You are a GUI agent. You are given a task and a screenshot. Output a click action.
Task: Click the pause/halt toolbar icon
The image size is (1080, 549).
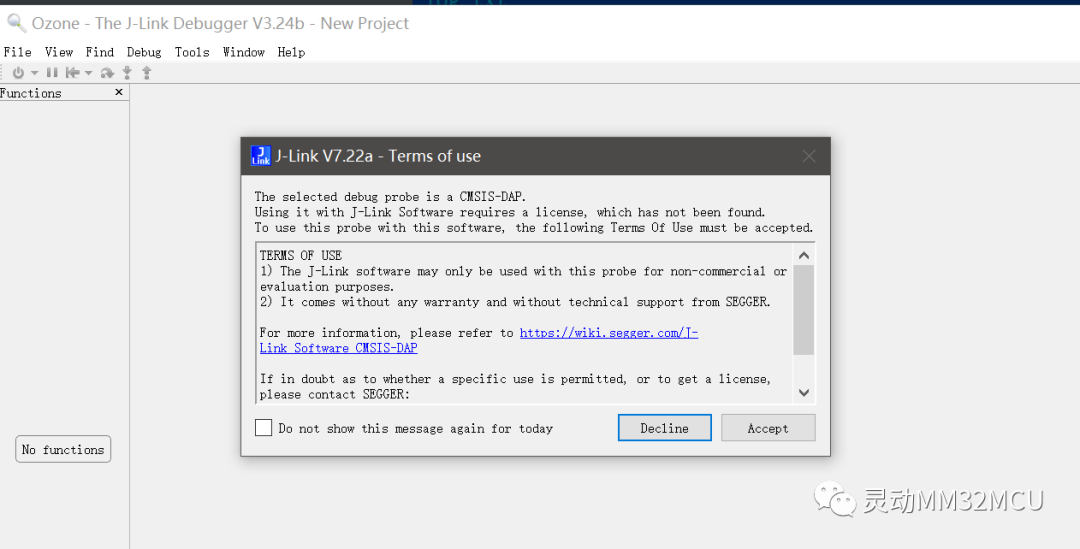pos(52,72)
